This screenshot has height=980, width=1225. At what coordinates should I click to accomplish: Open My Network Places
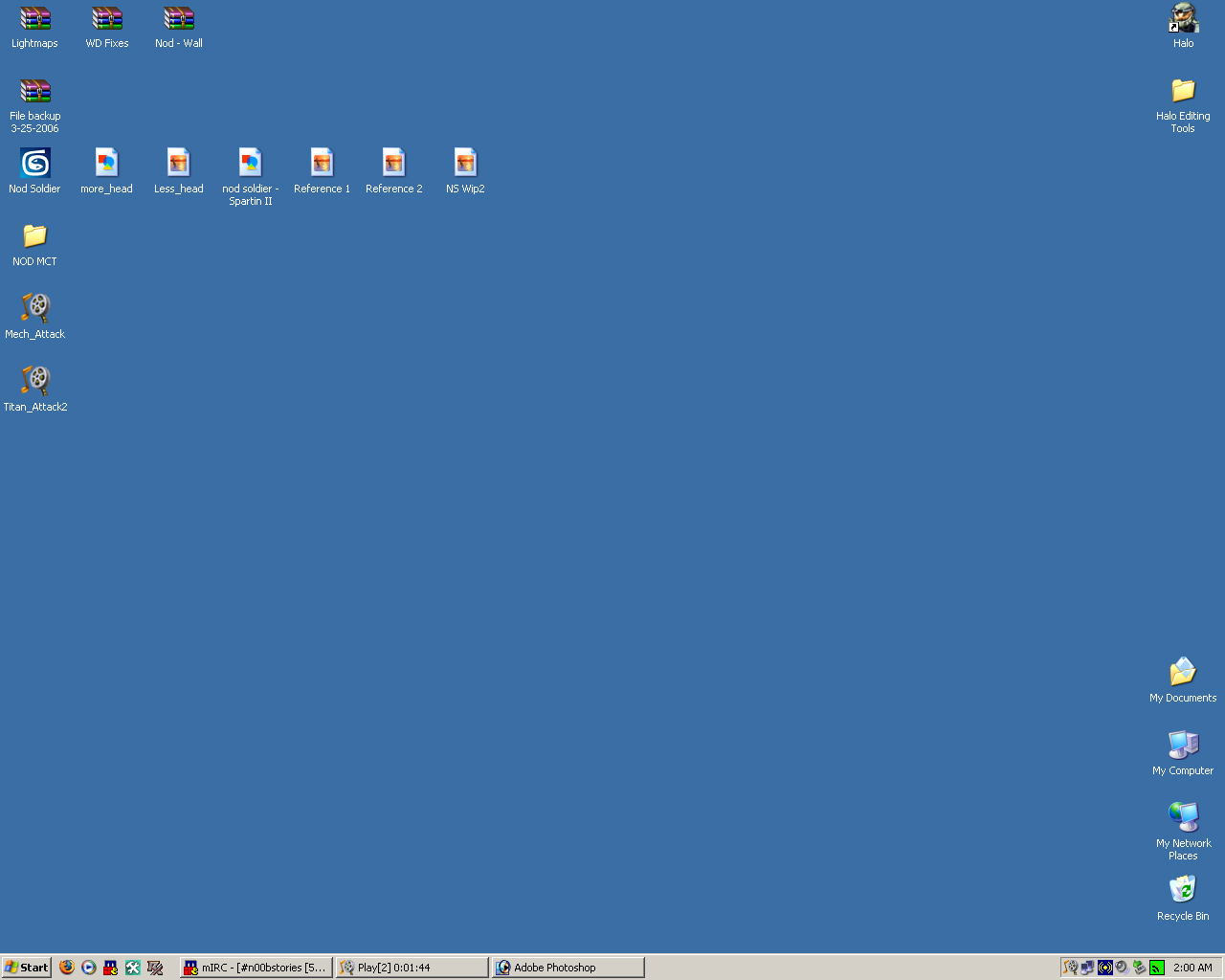coord(1183,817)
